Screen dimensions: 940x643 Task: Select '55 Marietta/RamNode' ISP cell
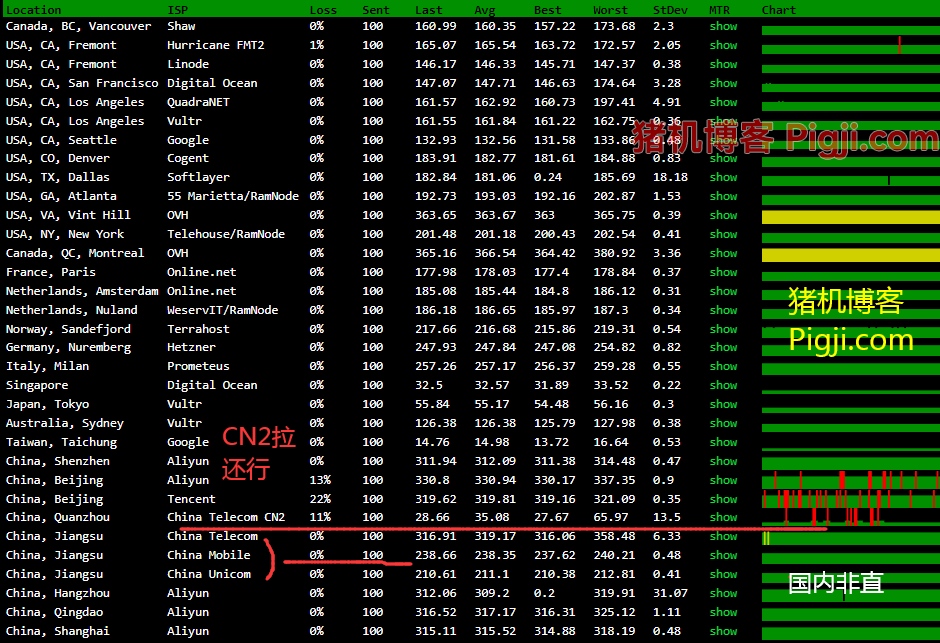(x=233, y=197)
